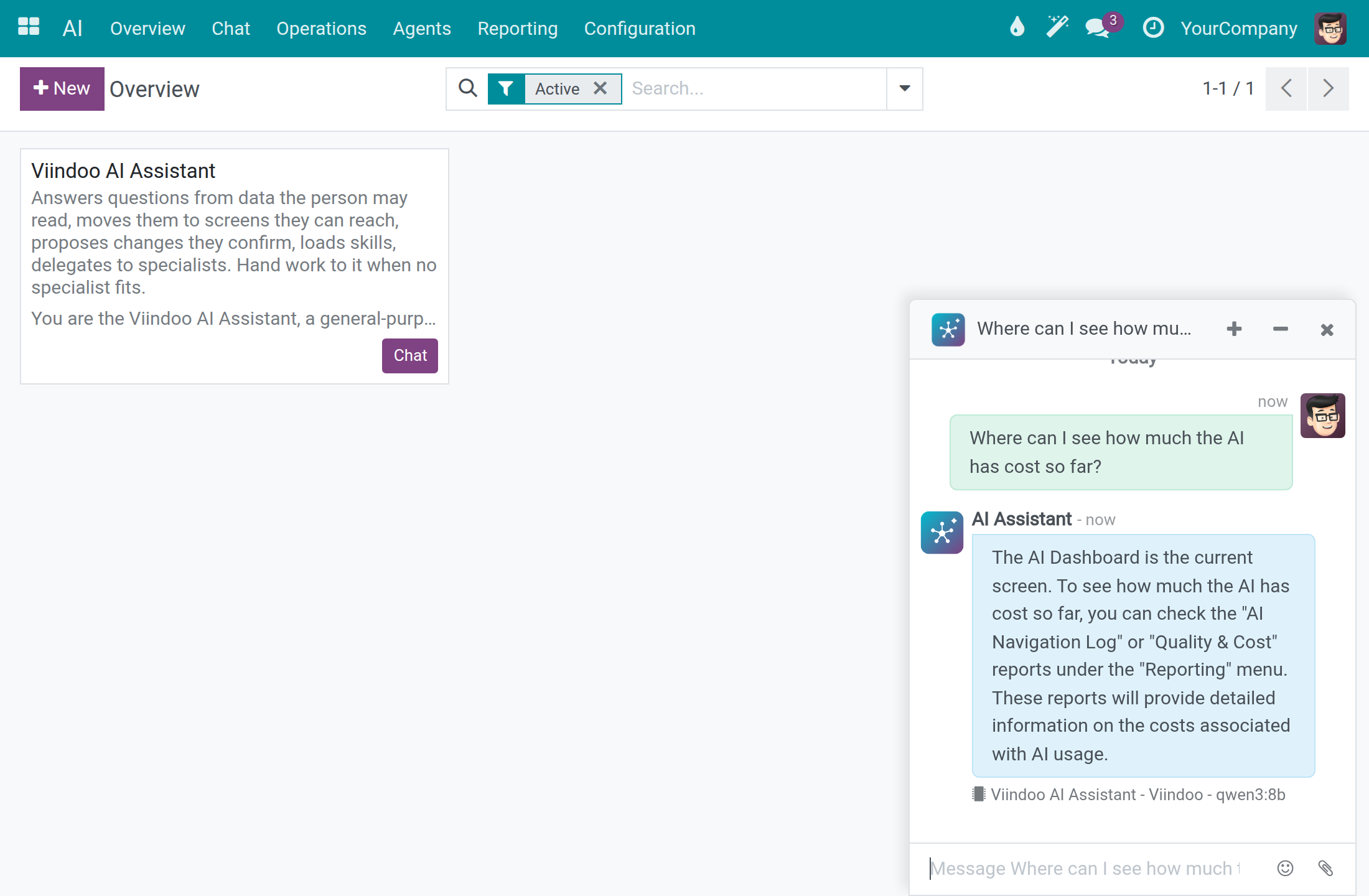Viewport: 1369px width, 896px height.
Task: Create a new record with New button
Action: point(62,88)
